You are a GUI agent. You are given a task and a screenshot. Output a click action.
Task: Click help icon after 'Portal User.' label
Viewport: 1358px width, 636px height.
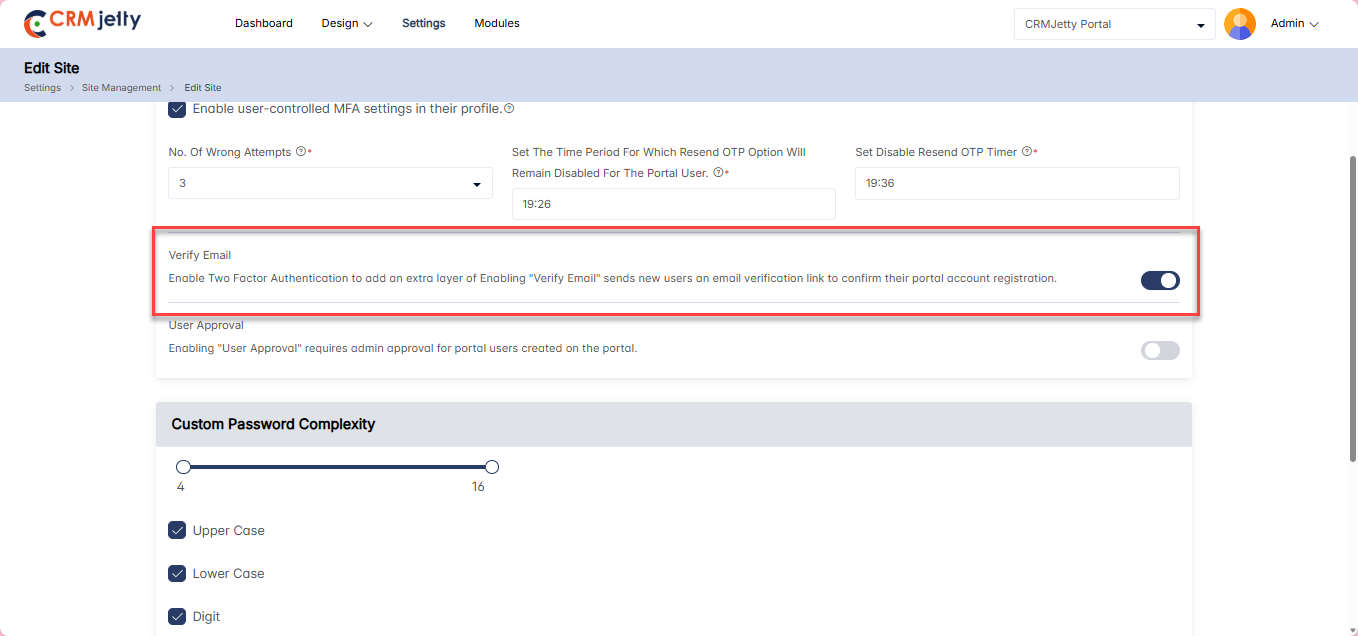[x=718, y=173]
